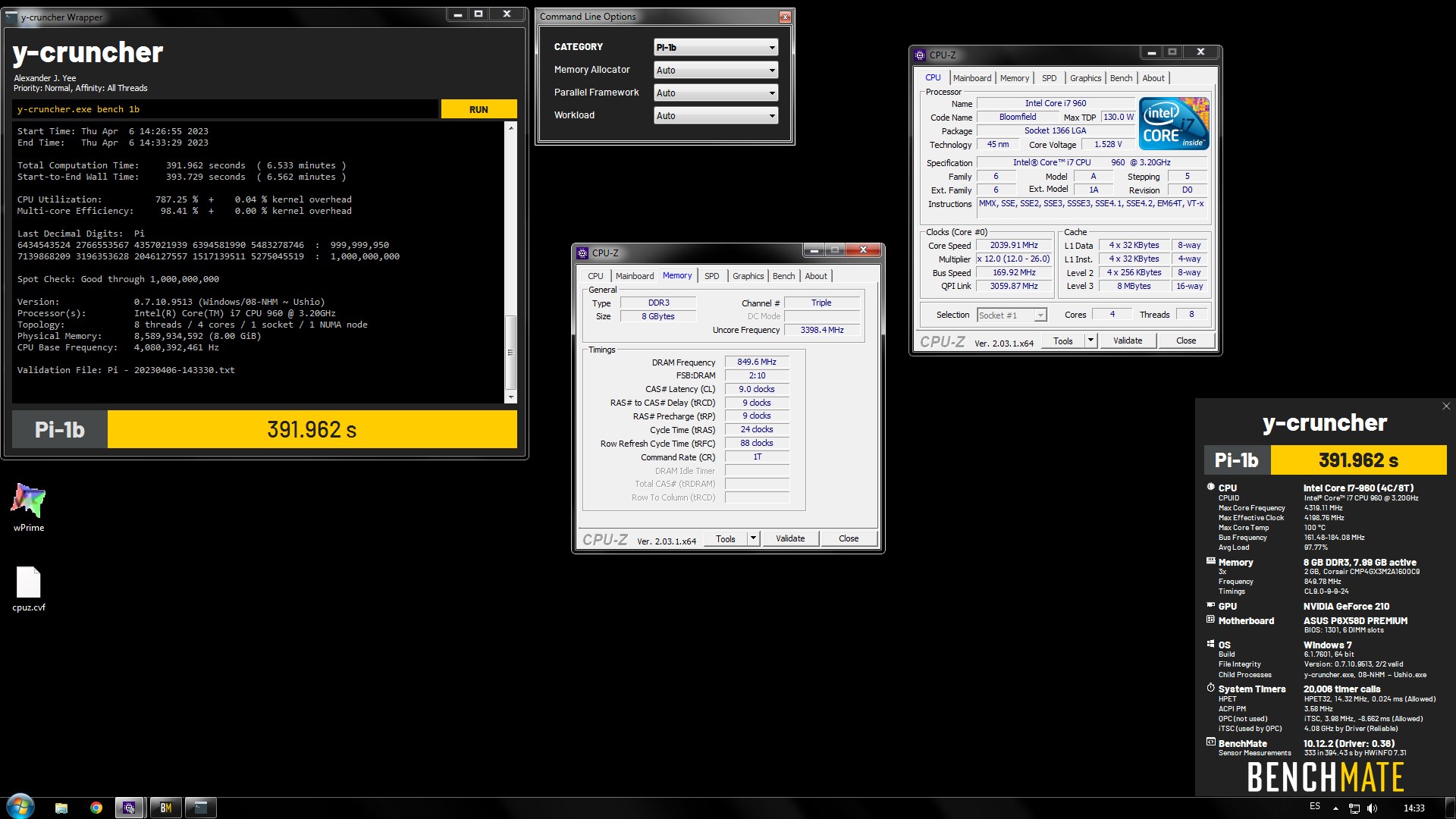Open the wPrime desktop icon
The width and height of the screenshot is (1456, 819).
click(29, 507)
